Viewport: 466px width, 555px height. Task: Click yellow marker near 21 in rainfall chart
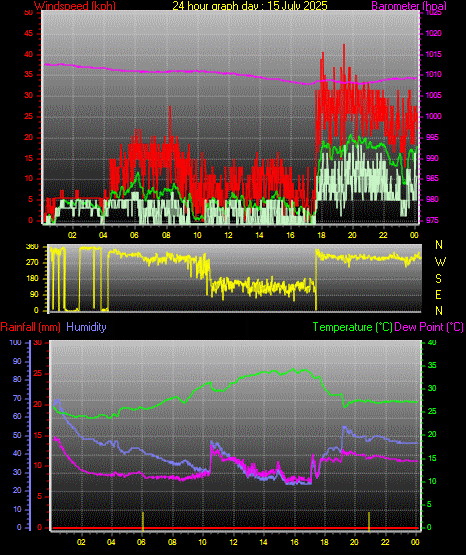(x=369, y=521)
